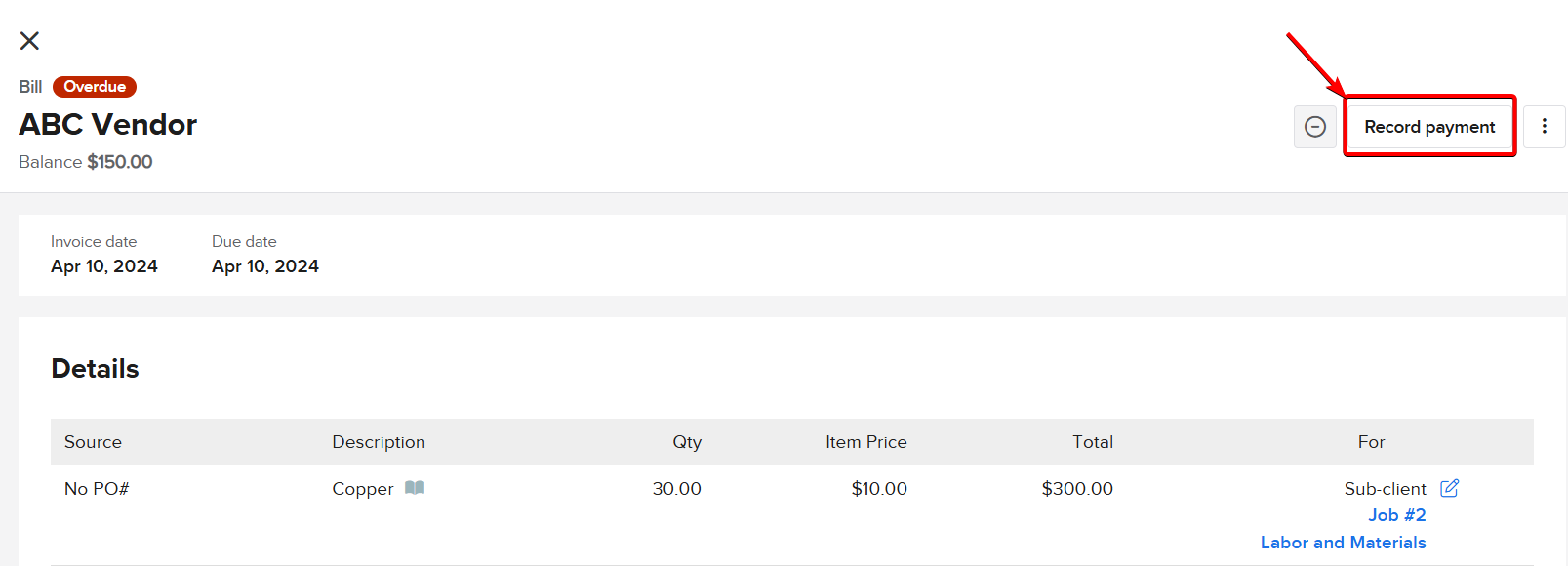The height and width of the screenshot is (566, 1568).
Task: Click the red Overdue status badge
Action: click(95, 87)
